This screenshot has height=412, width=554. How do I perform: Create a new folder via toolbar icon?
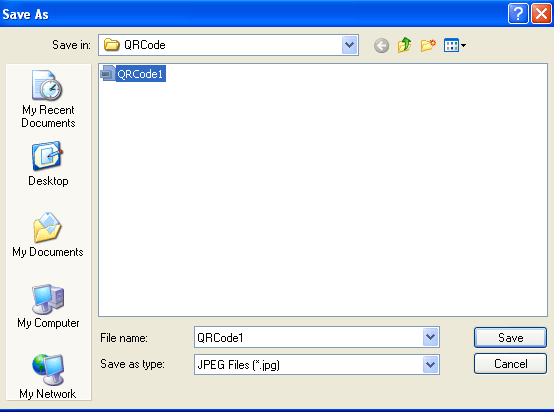point(428,45)
